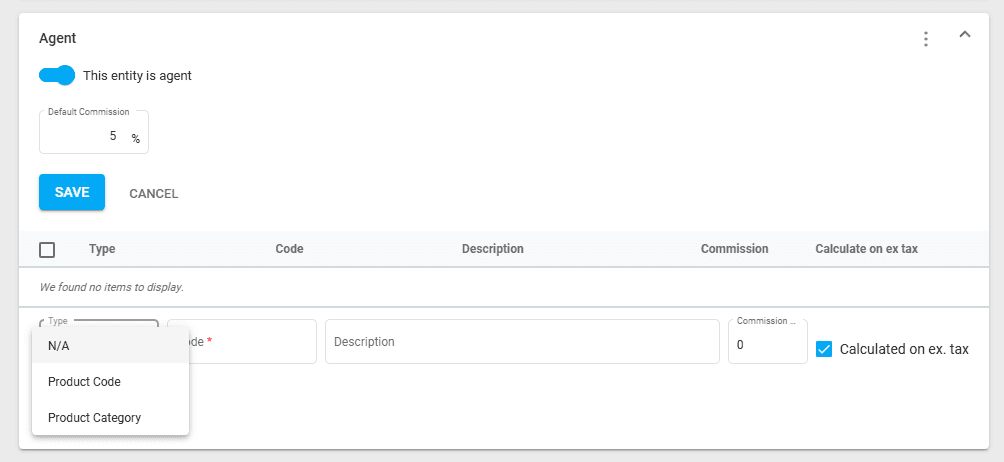
Task: Sort by the Code column header
Action: tap(289, 249)
